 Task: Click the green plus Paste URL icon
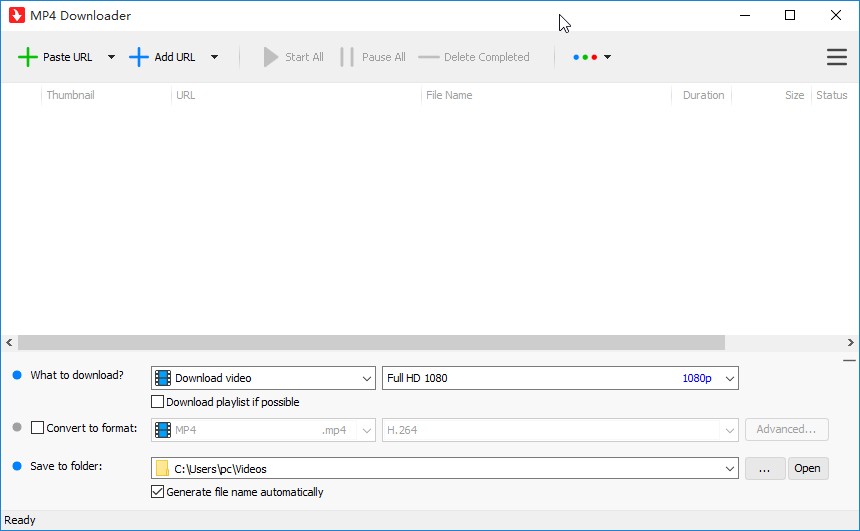[27, 57]
